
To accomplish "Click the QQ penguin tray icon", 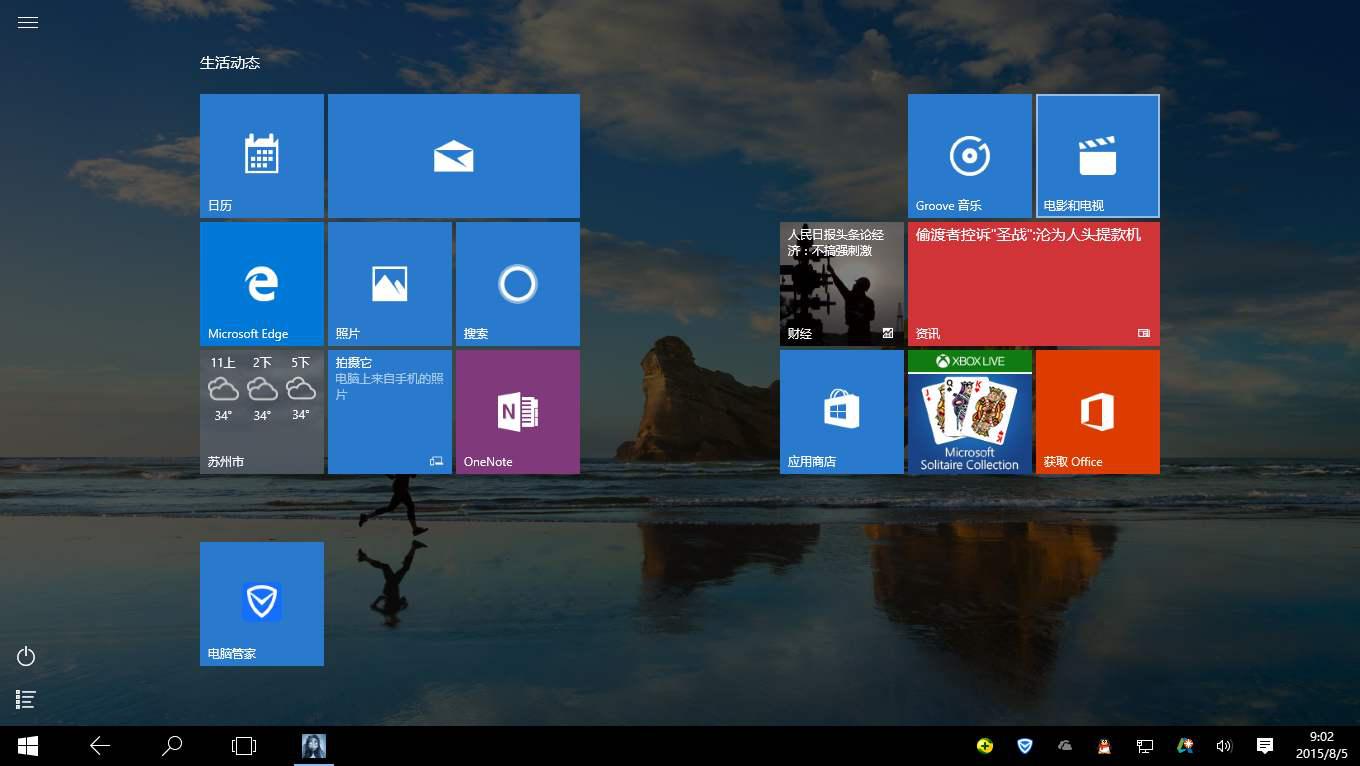I will pyautogui.click(x=1104, y=746).
